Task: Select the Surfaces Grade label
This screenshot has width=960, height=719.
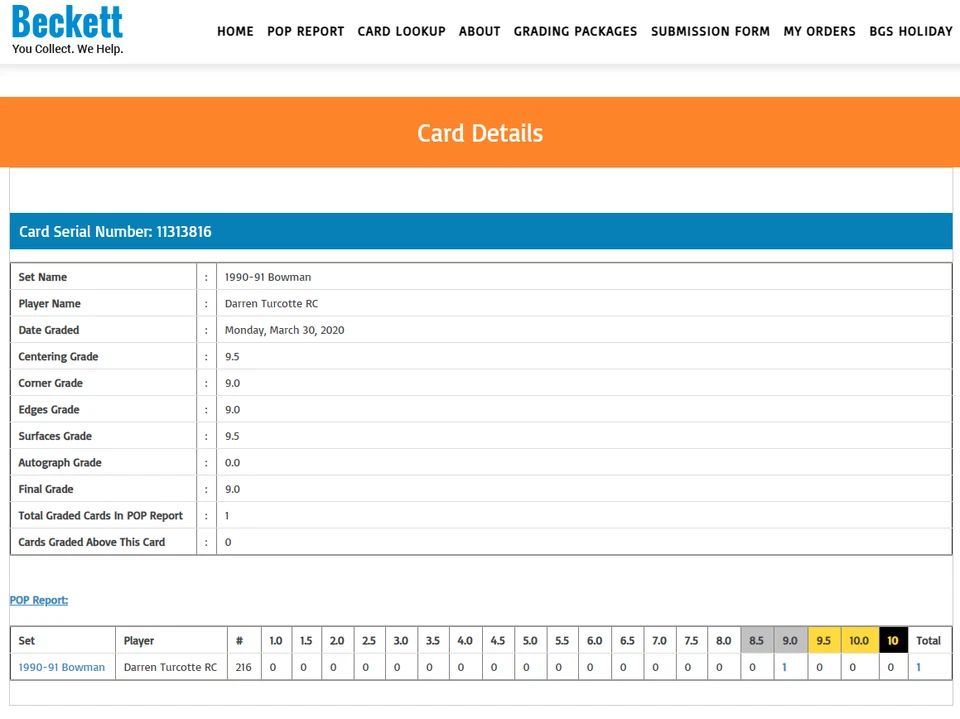Action: point(55,436)
